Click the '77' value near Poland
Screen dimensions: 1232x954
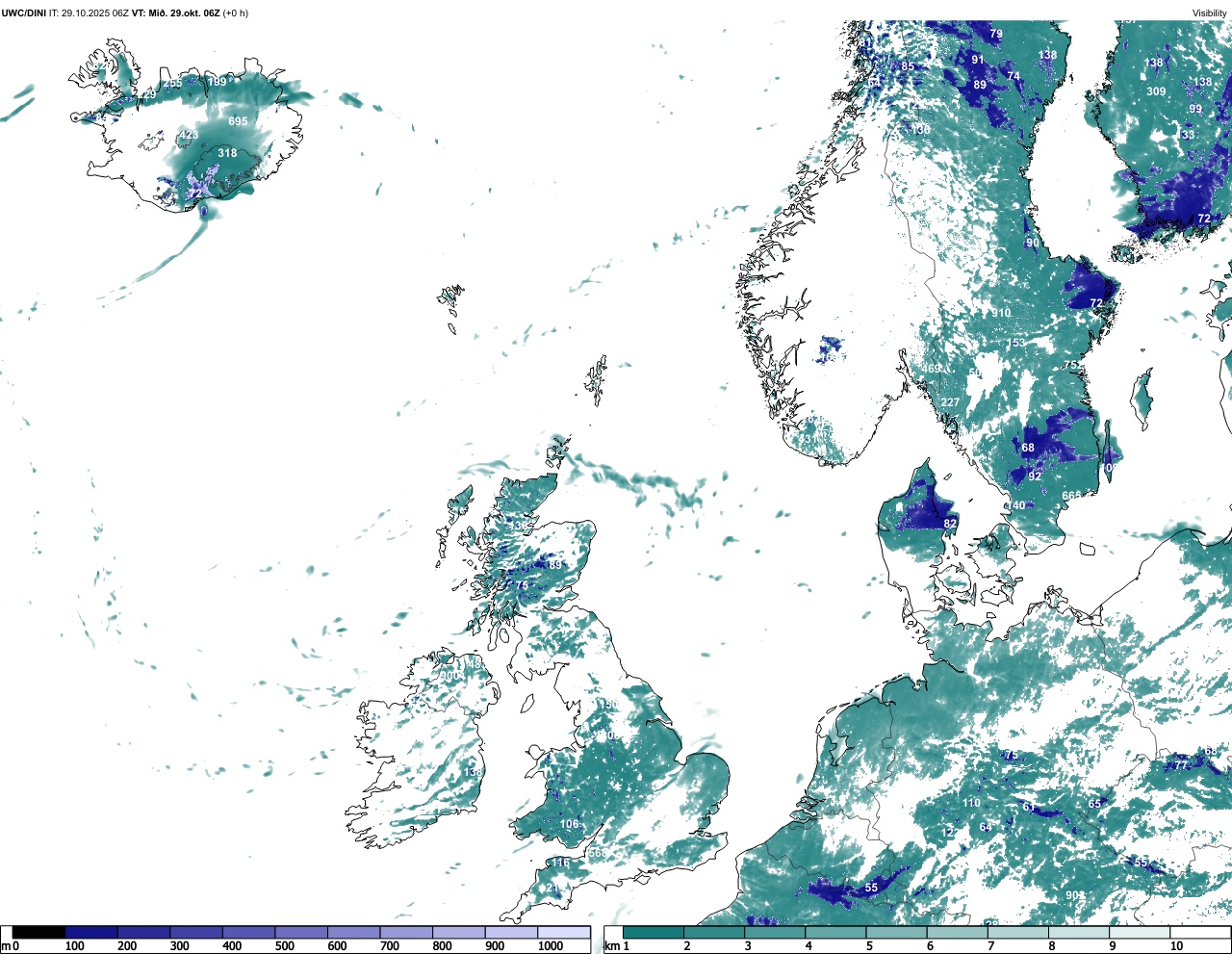pos(1181,765)
